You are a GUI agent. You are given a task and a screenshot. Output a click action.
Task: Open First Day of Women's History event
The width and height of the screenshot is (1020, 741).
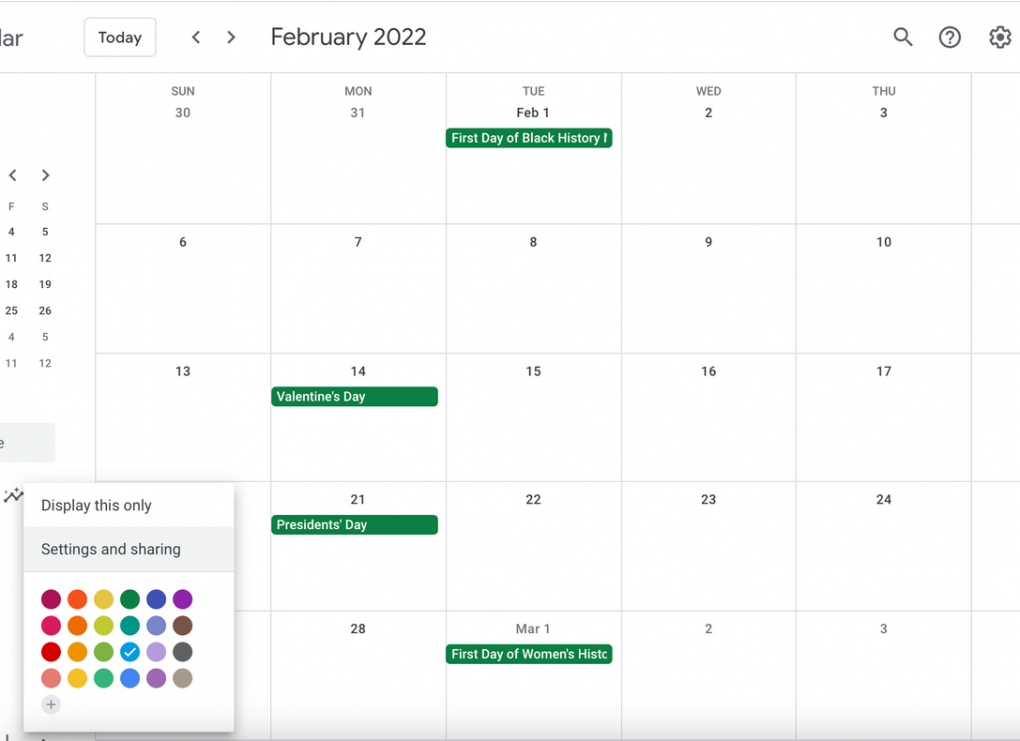pos(529,654)
